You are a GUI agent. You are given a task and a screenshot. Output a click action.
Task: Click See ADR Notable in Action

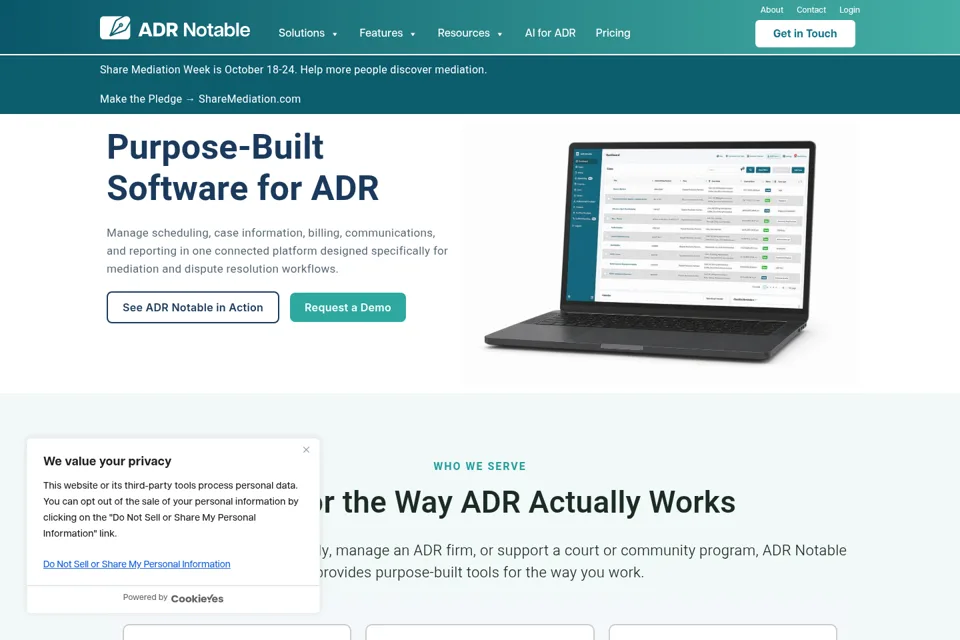[193, 307]
